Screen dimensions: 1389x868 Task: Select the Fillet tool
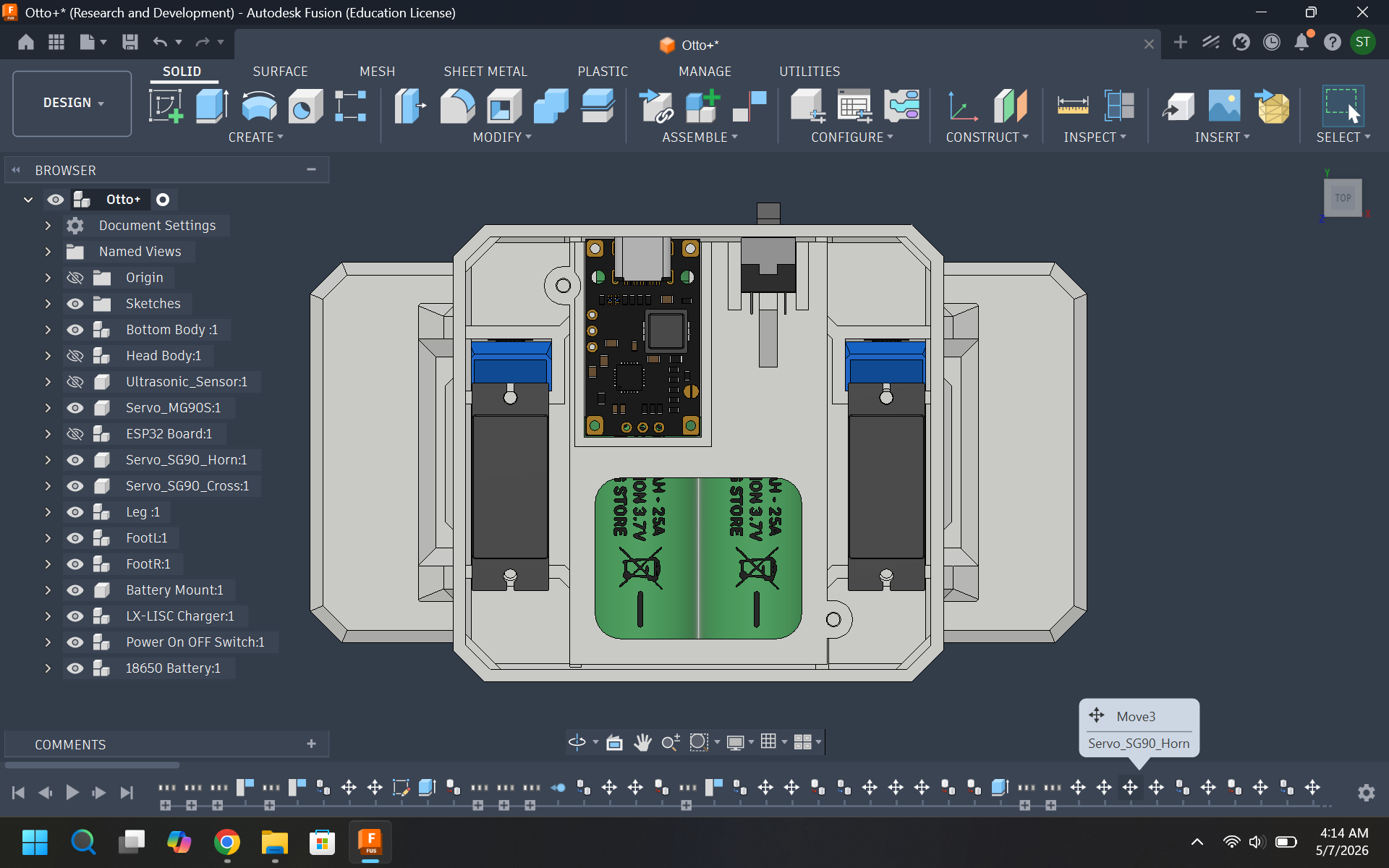457,106
